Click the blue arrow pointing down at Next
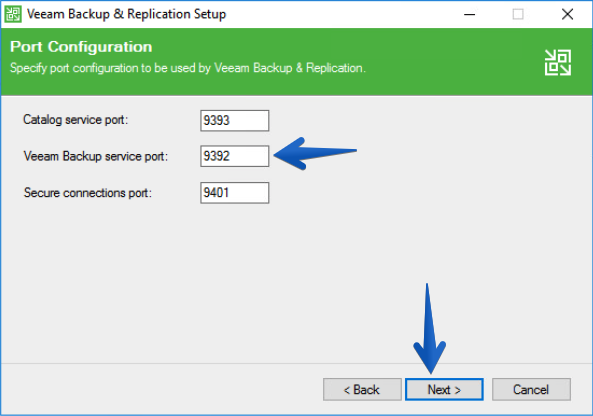 (429, 328)
